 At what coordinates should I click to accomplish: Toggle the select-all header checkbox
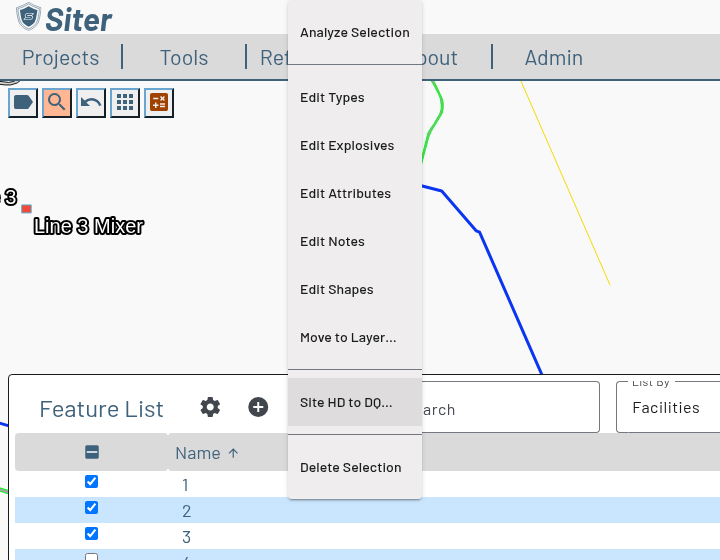pyautogui.click(x=92, y=452)
